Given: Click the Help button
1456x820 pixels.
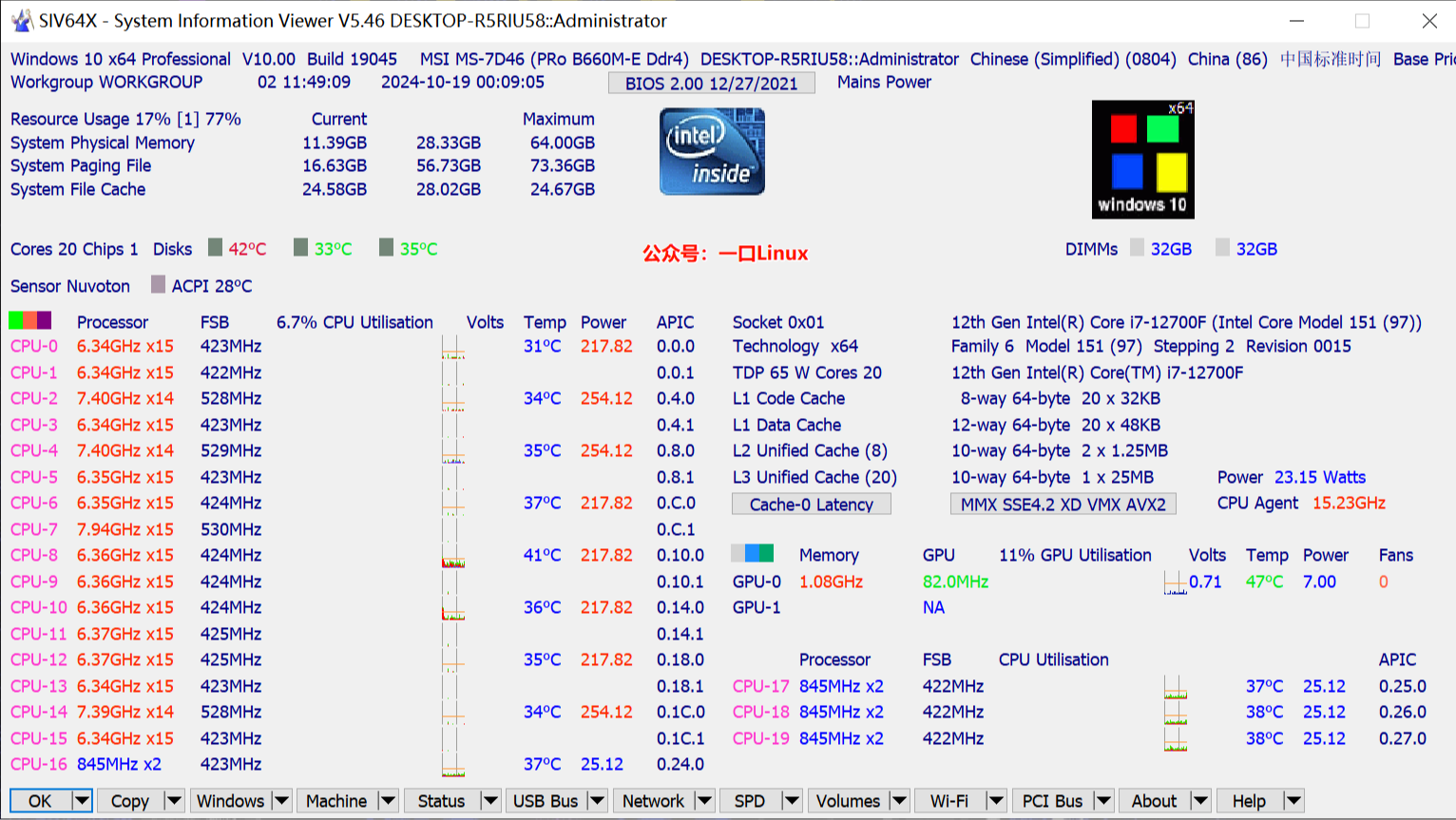Looking at the screenshot, I should [1249, 801].
